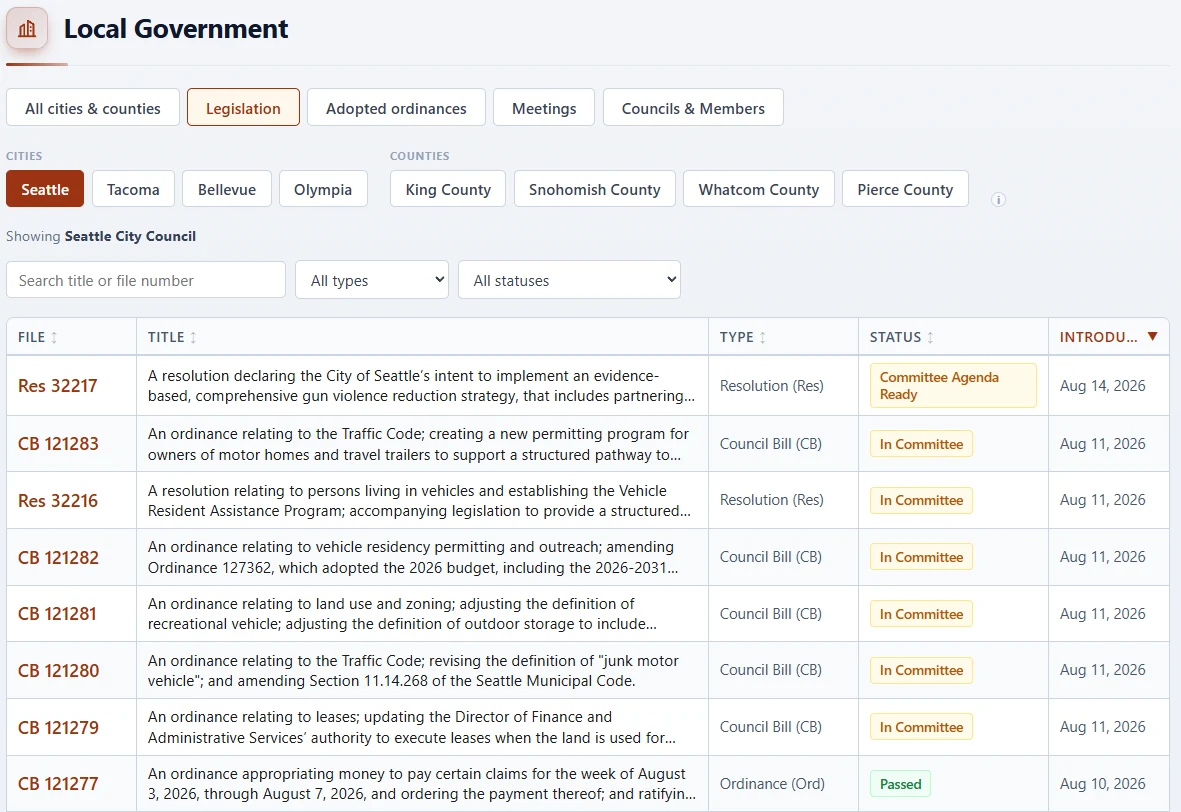Sort table by STATUS column arrows

930,337
